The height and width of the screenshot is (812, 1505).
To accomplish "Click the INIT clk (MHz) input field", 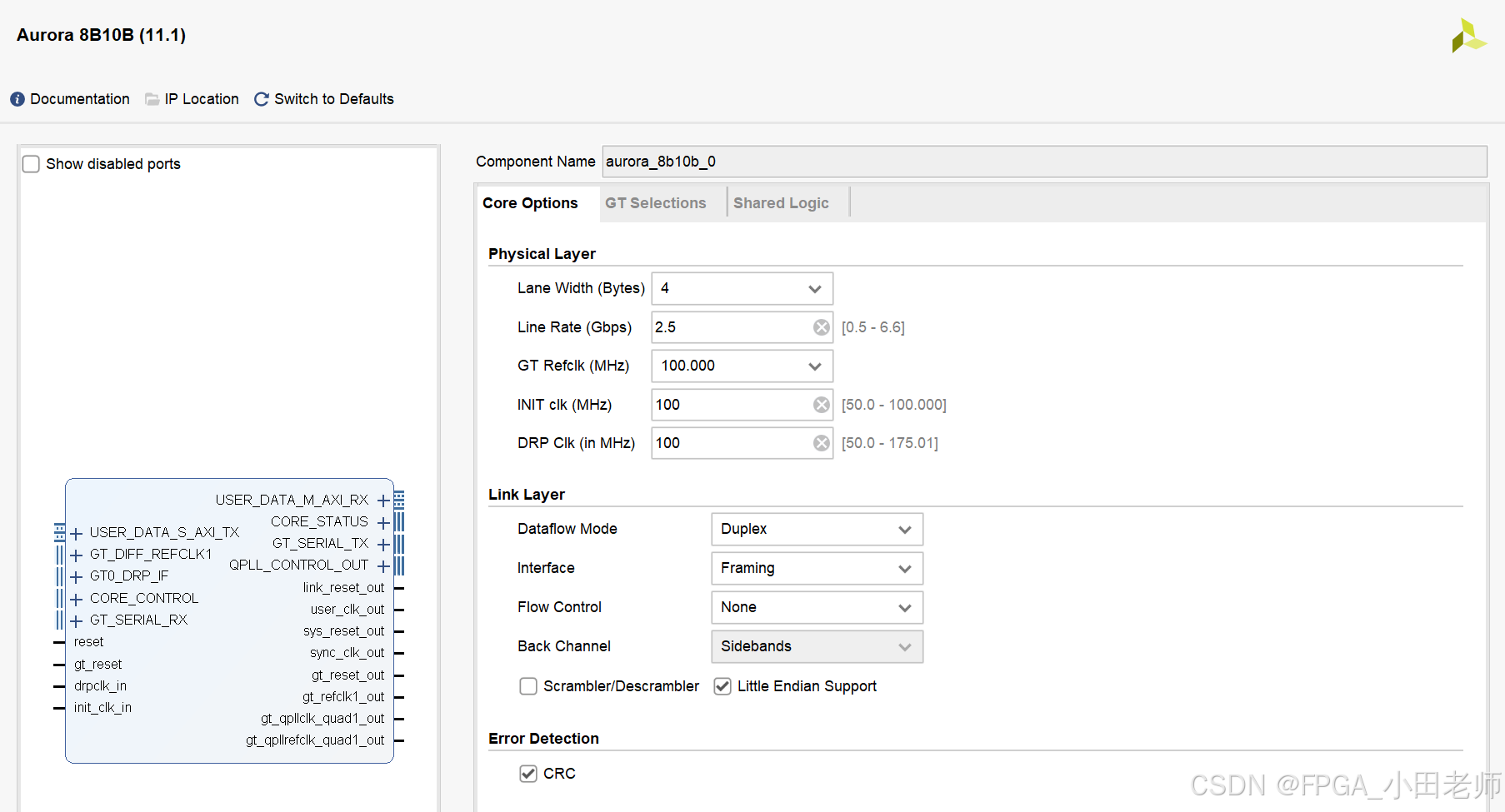I will tap(742, 405).
